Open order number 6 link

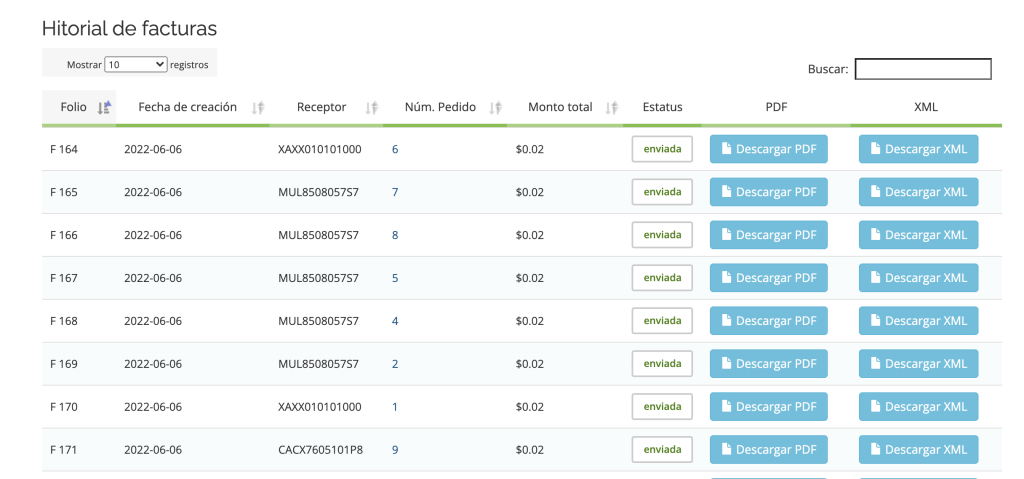click(x=395, y=149)
